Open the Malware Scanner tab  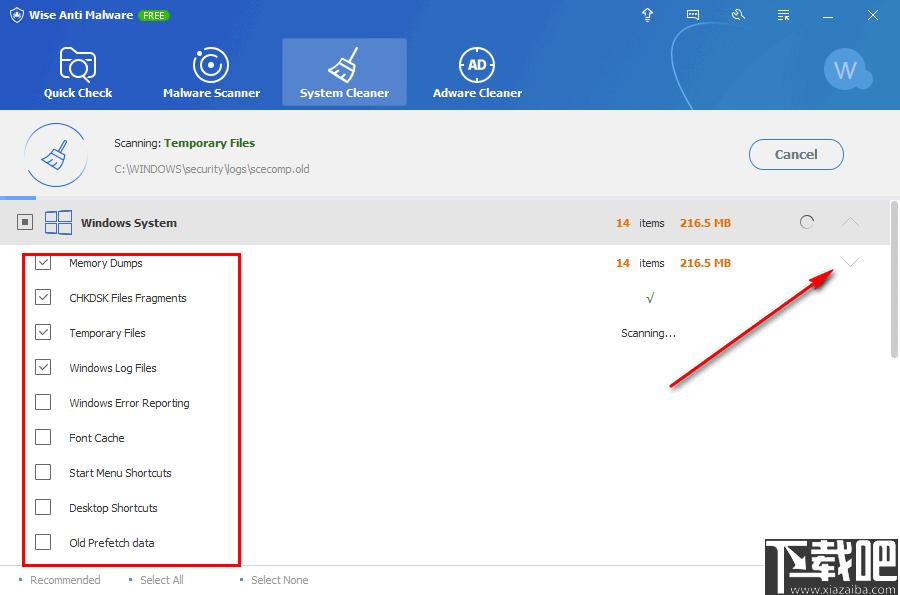(x=211, y=72)
